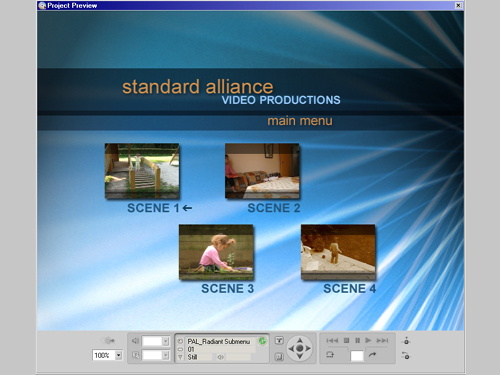Click the green refresh icon beside PAL_Radiant Submenu
The image size is (500, 375).
pos(262,341)
